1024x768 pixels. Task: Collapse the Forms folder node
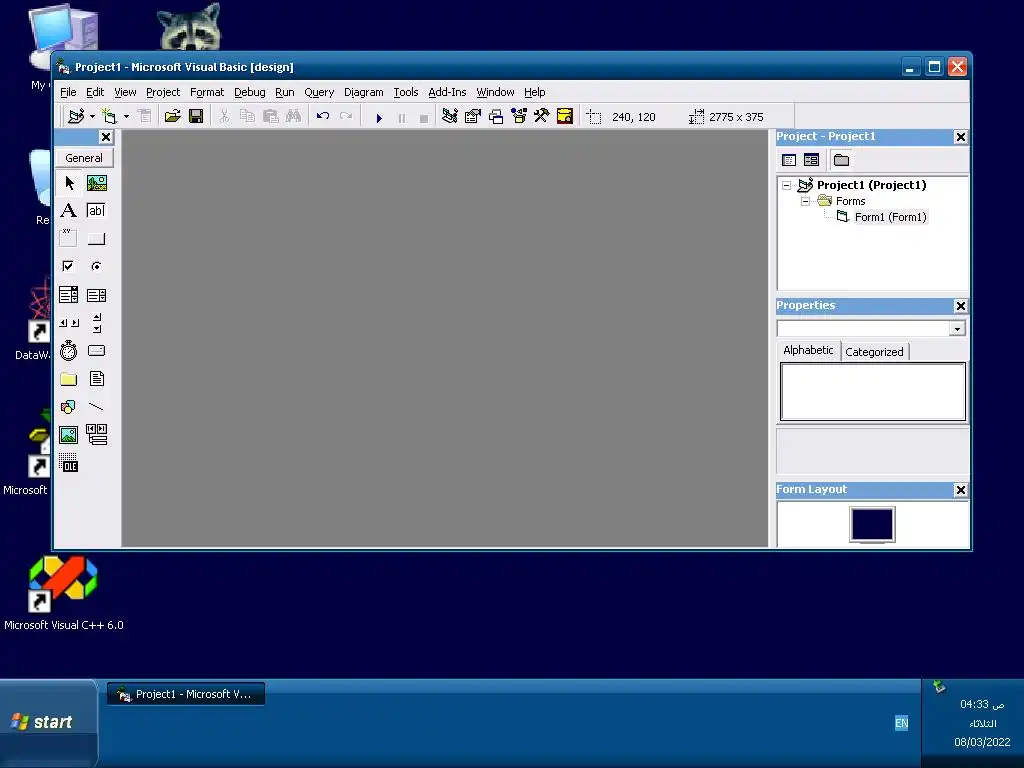click(805, 201)
